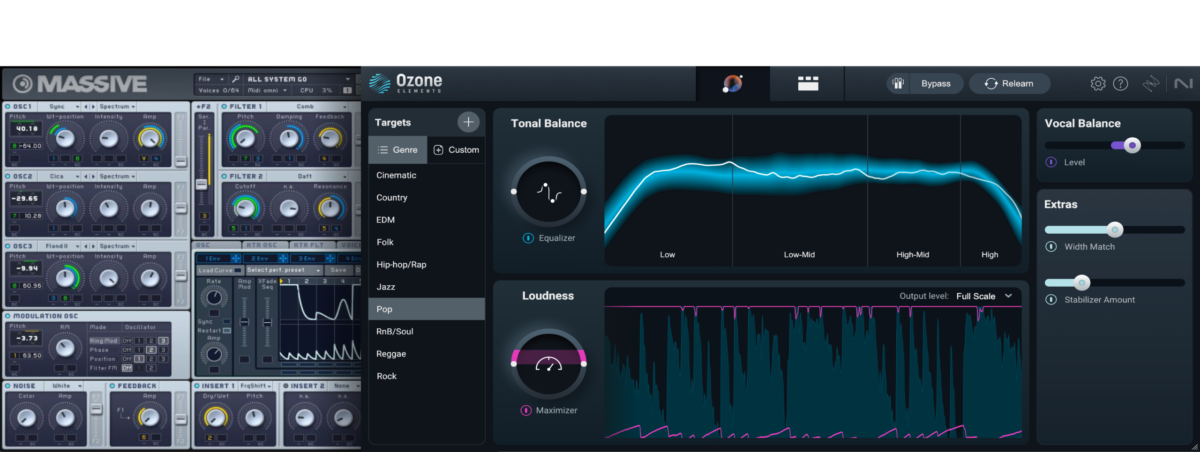Click the Maximizer gauge dial icon
Image resolution: width=1200 pixels, height=452 pixels.
tap(548, 363)
